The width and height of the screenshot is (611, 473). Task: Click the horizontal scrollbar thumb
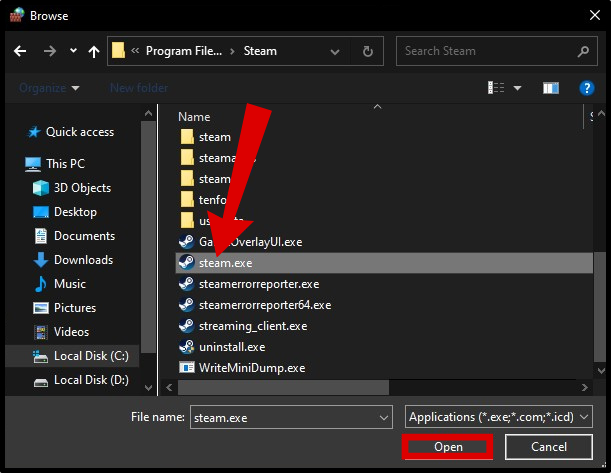[x=283, y=387]
